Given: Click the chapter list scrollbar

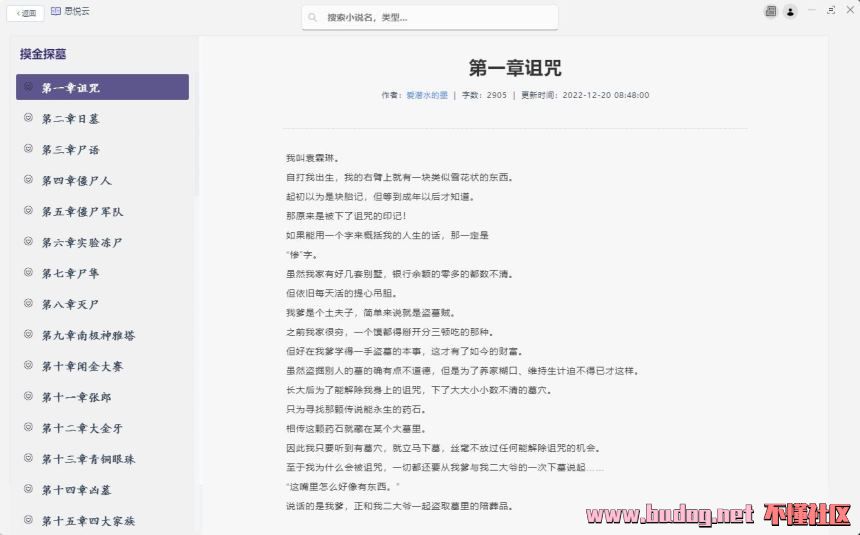Looking at the screenshot, I should click(196, 132).
